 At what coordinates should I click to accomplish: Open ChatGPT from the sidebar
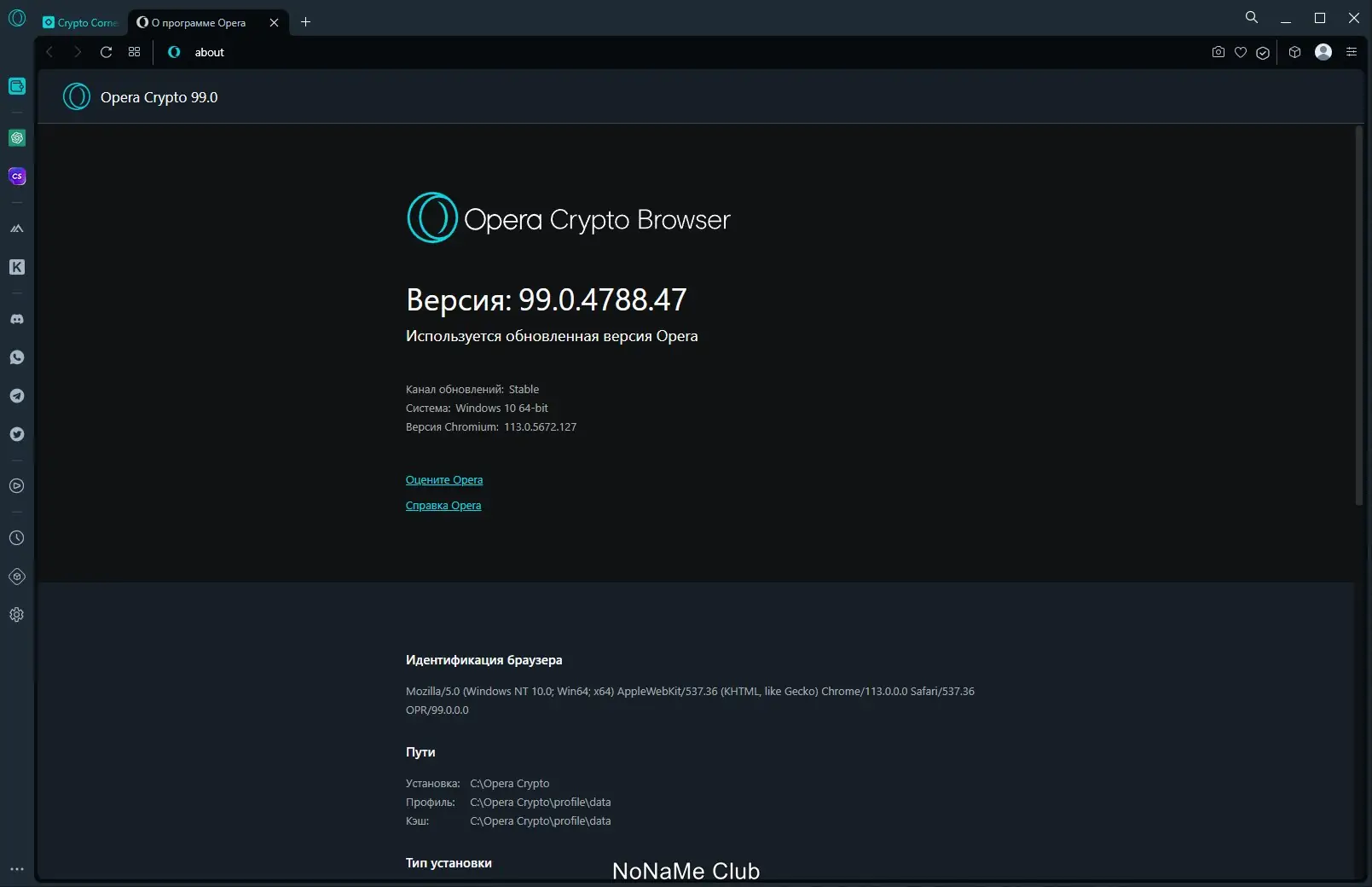(x=17, y=138)
